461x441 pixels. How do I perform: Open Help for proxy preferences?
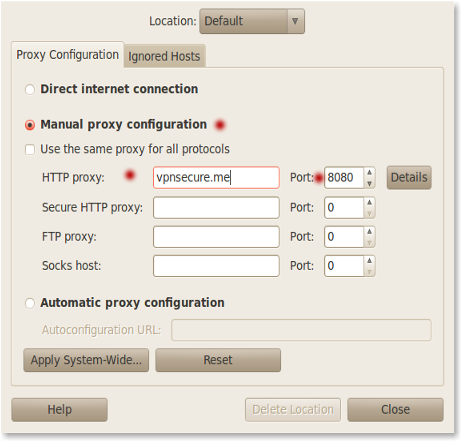(x=59, y=409)
